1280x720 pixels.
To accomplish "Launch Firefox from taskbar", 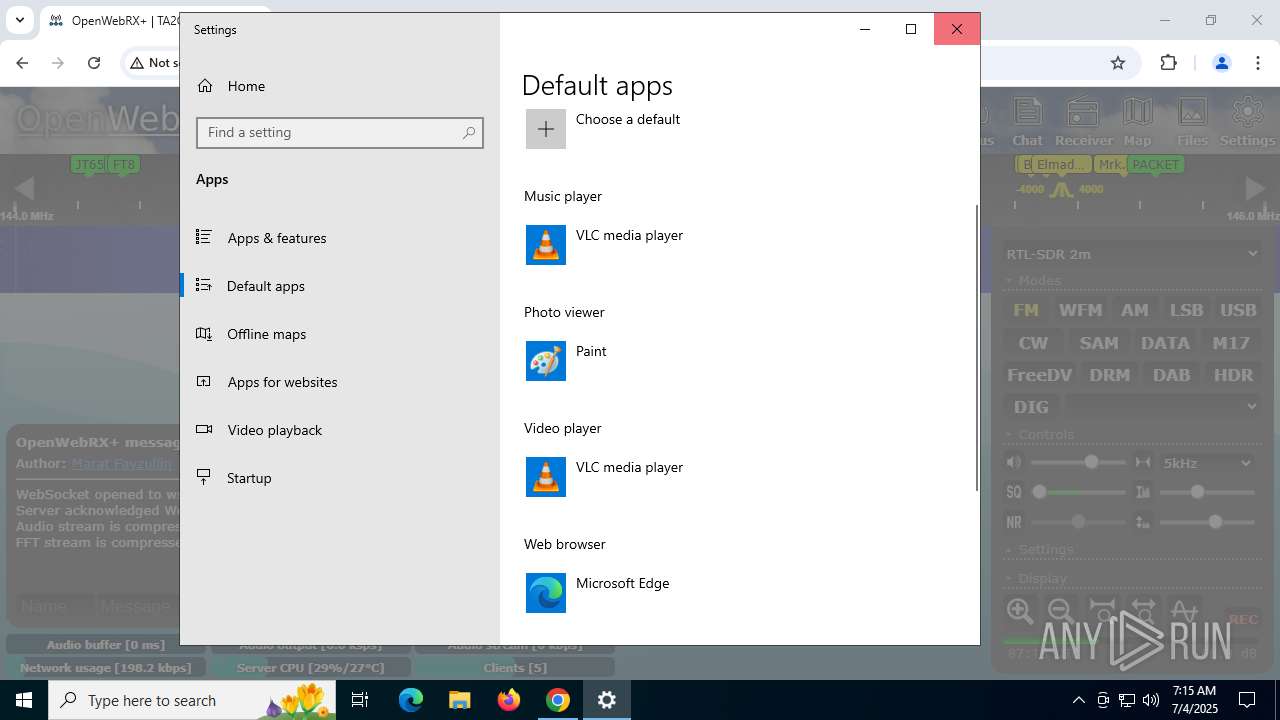I will click(x=509, y=700).
